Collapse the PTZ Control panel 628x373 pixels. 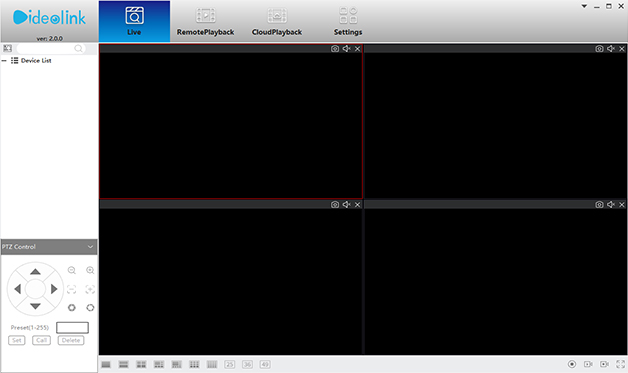click(90, 246)
